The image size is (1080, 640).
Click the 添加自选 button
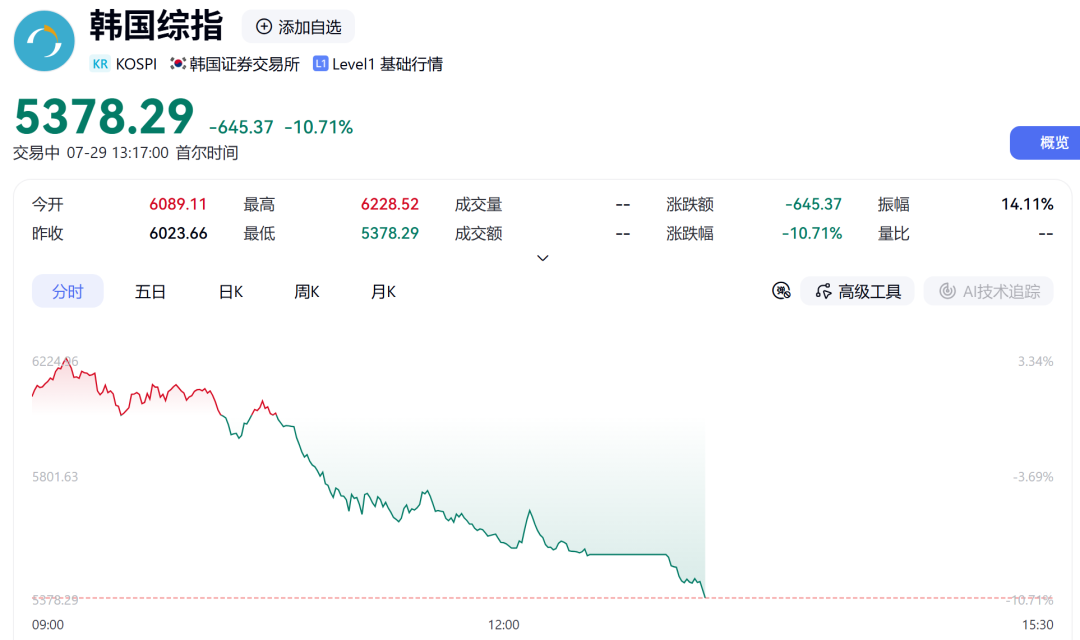[298, 27]
